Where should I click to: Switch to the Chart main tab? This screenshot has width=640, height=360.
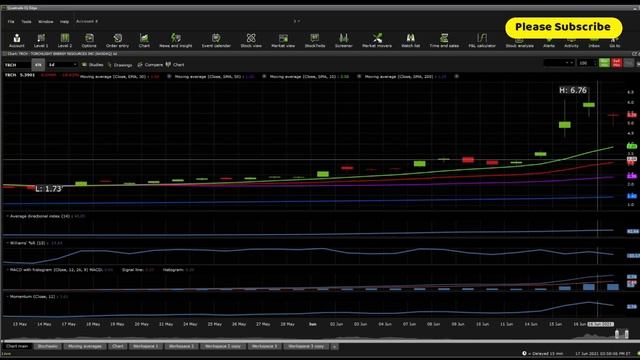coord(17,346)
